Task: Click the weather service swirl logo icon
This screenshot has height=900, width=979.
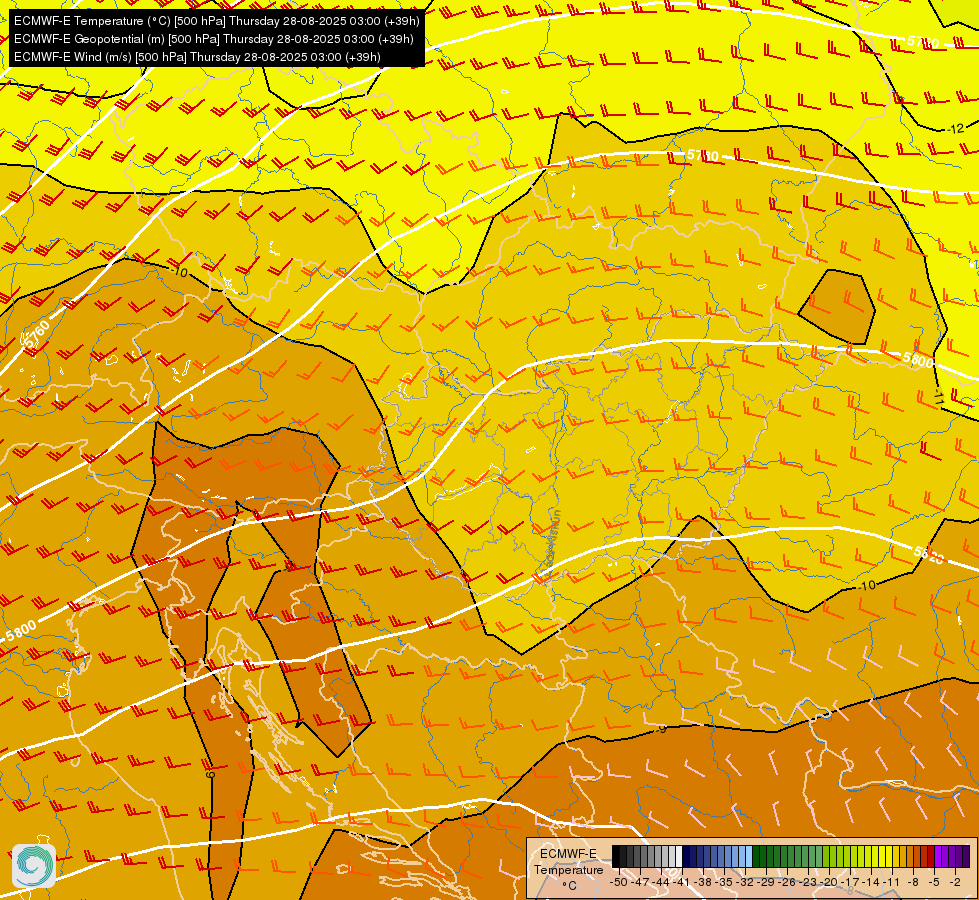Action: (34, 865)
